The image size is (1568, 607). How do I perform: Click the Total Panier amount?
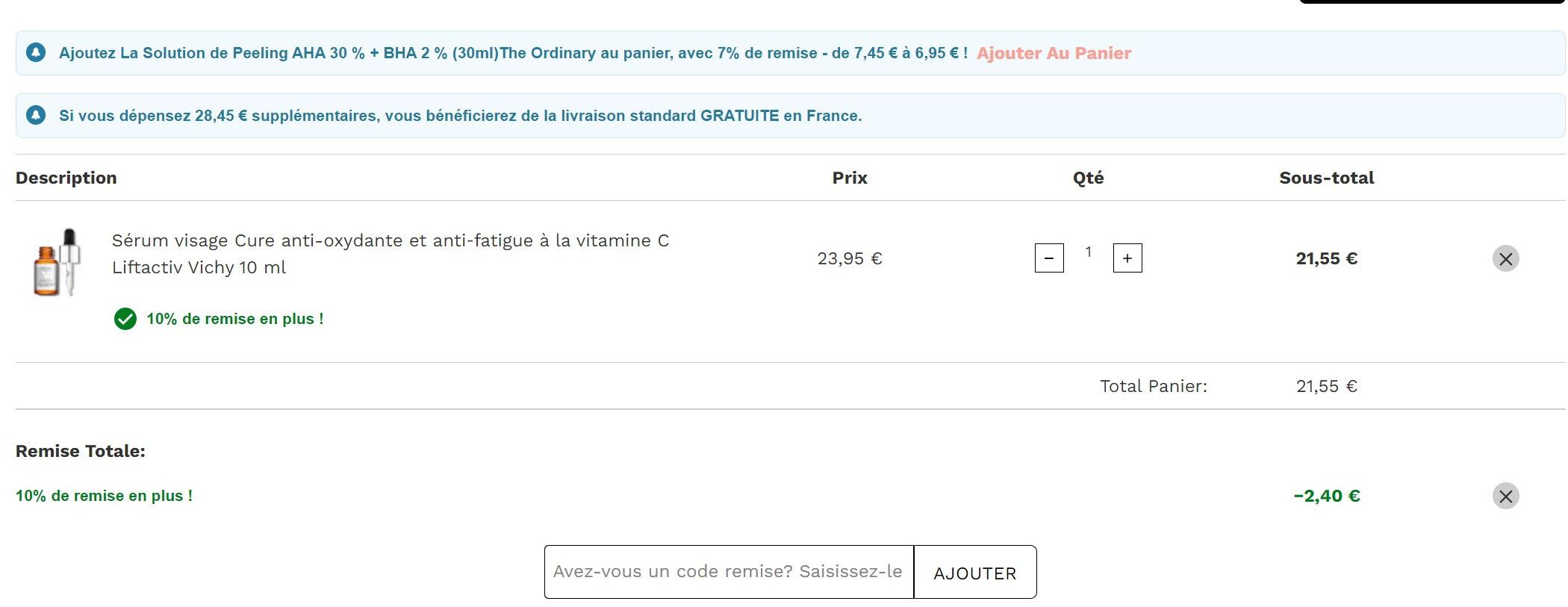[x=1326, y=386]
